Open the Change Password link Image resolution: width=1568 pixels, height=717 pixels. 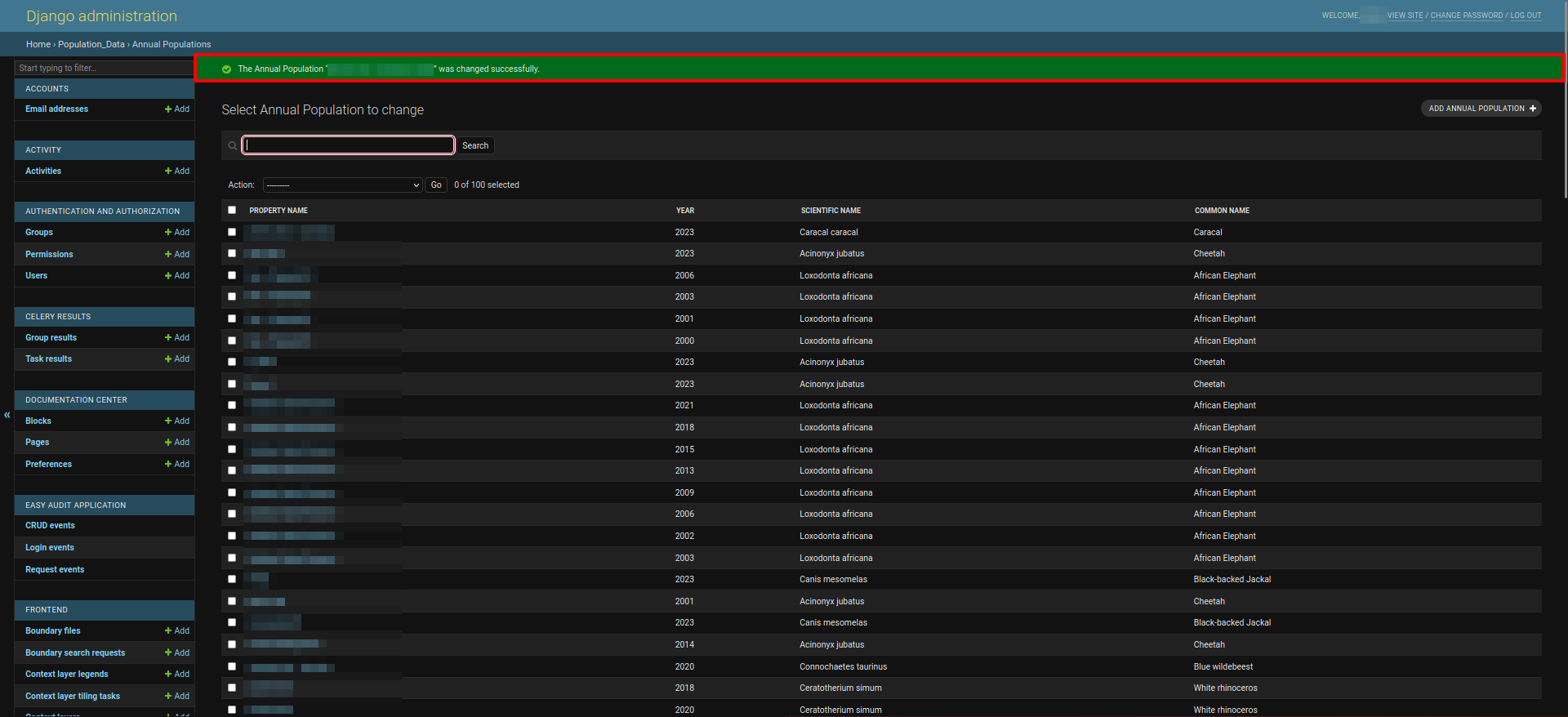(1467, 16)
